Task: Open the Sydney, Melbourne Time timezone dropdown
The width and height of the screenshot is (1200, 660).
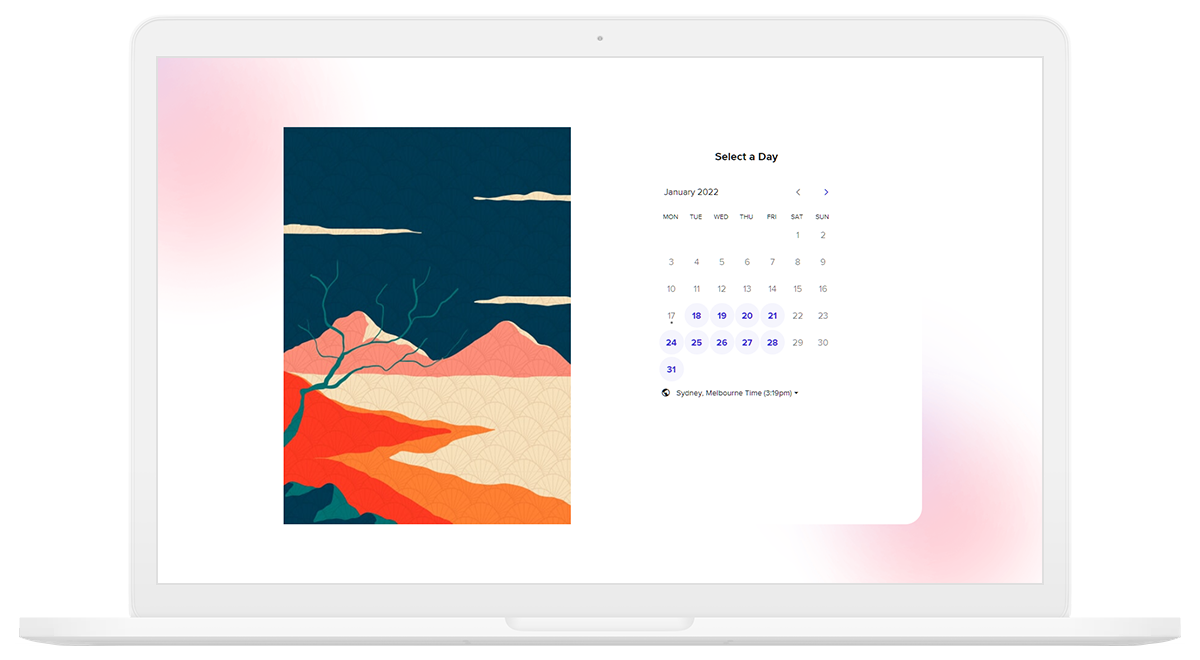Action: (x=736, y=393)
